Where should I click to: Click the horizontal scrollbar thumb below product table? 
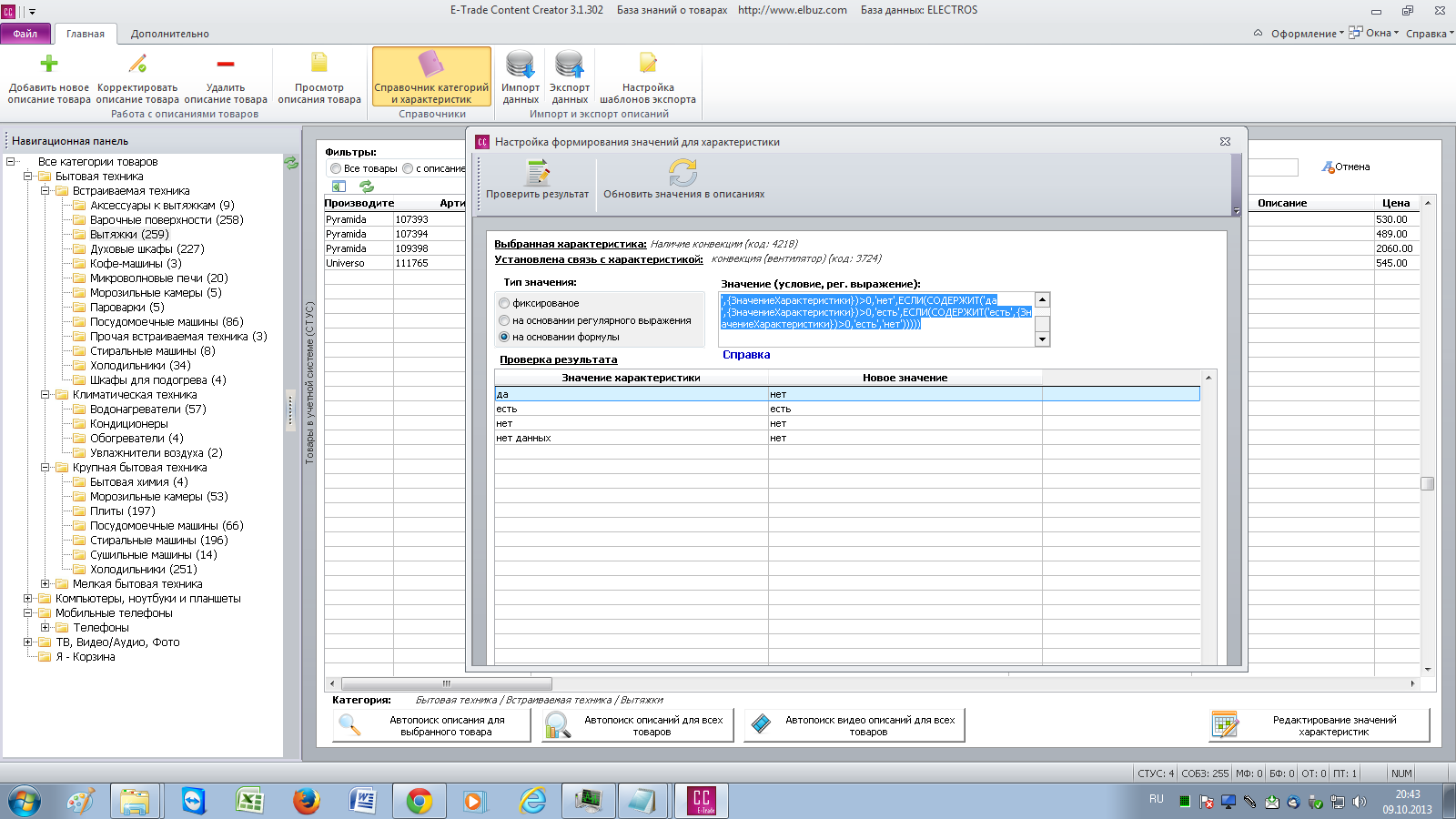446,683
